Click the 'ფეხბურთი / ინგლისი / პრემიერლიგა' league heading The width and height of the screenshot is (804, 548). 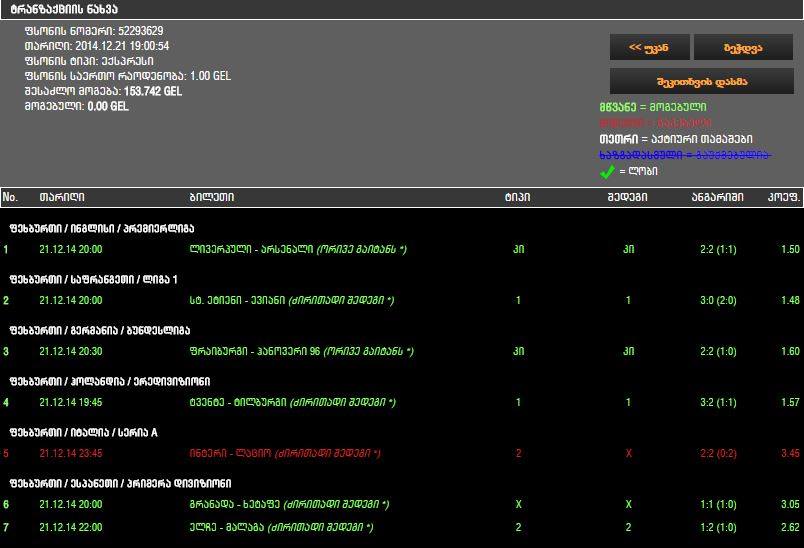(x=102, y=229)
